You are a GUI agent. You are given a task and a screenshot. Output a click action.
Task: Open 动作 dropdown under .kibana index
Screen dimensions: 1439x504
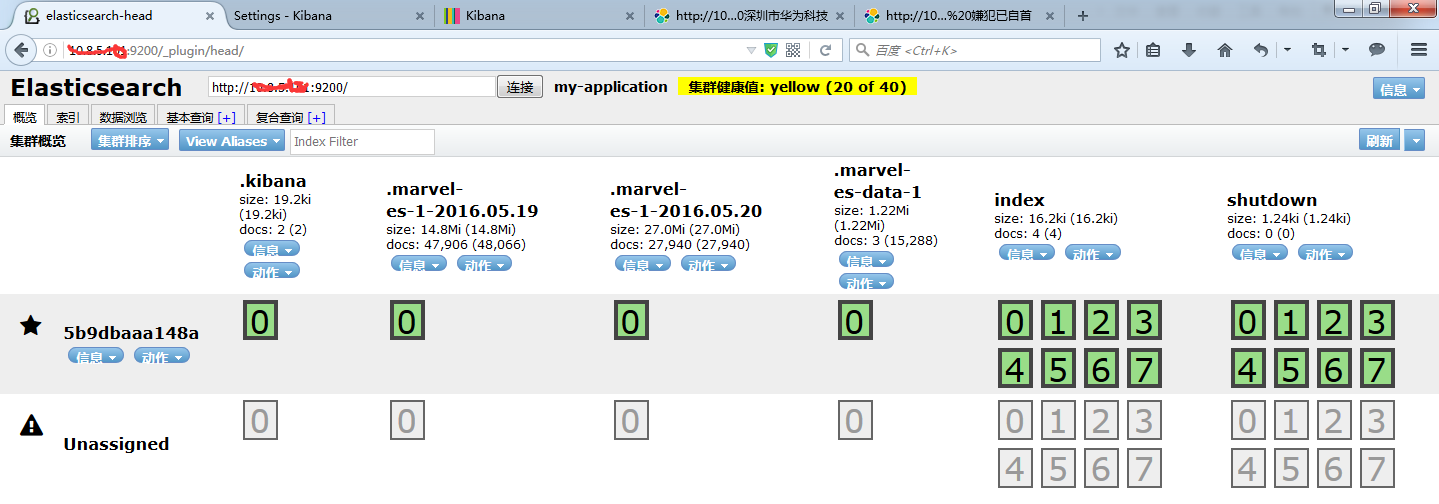tap(272, 270)
